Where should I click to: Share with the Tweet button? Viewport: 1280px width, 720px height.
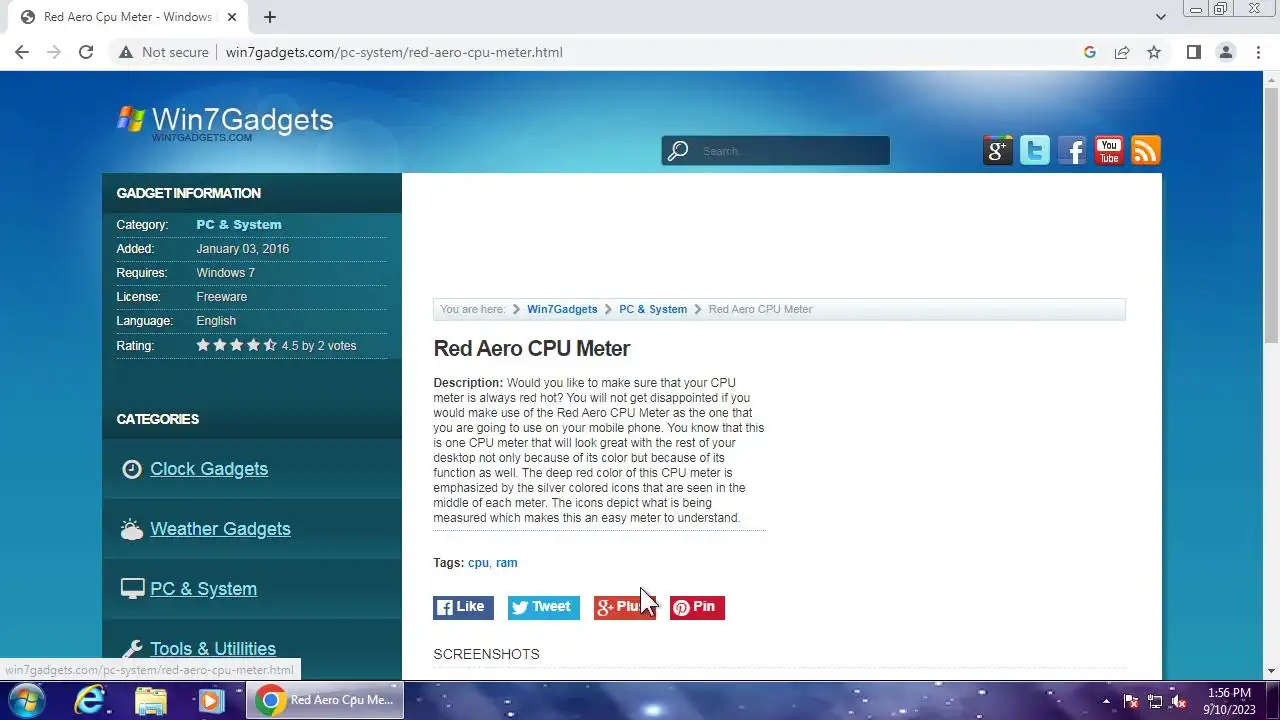click(544, 607)
